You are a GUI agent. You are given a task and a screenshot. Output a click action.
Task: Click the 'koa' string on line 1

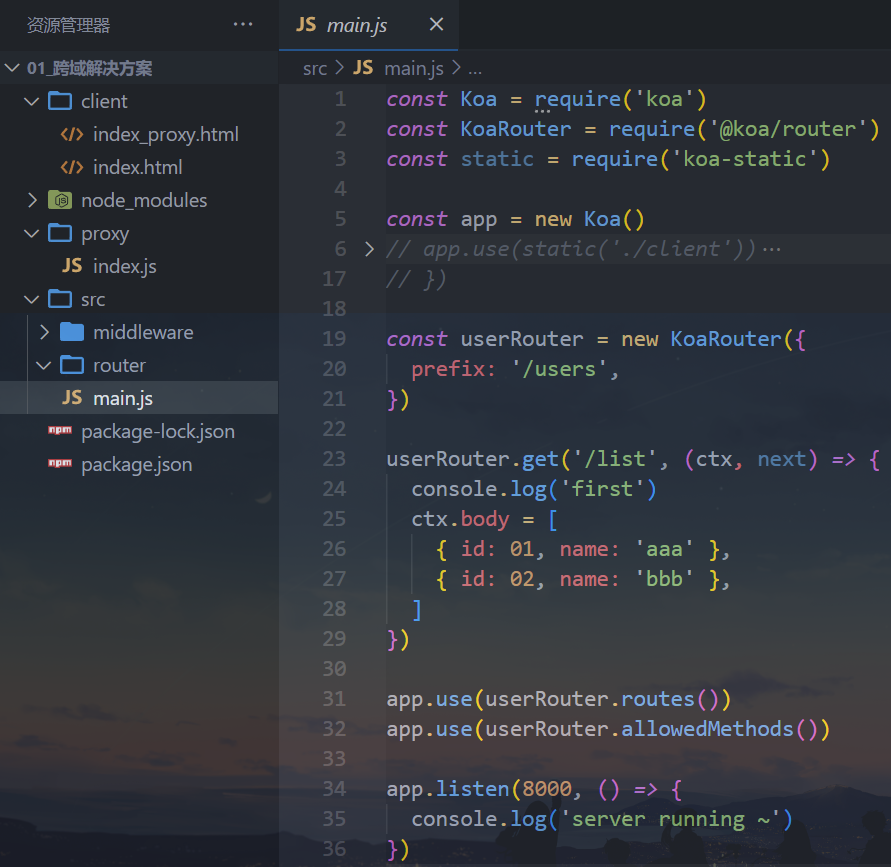point(664,99)
